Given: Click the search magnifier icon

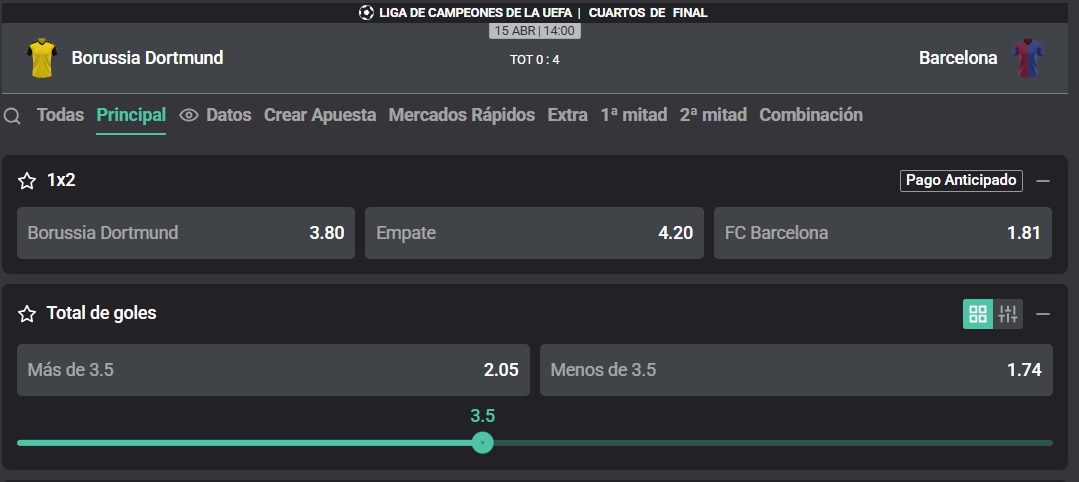Looking at the screenshot, I should tap(12, 116).
